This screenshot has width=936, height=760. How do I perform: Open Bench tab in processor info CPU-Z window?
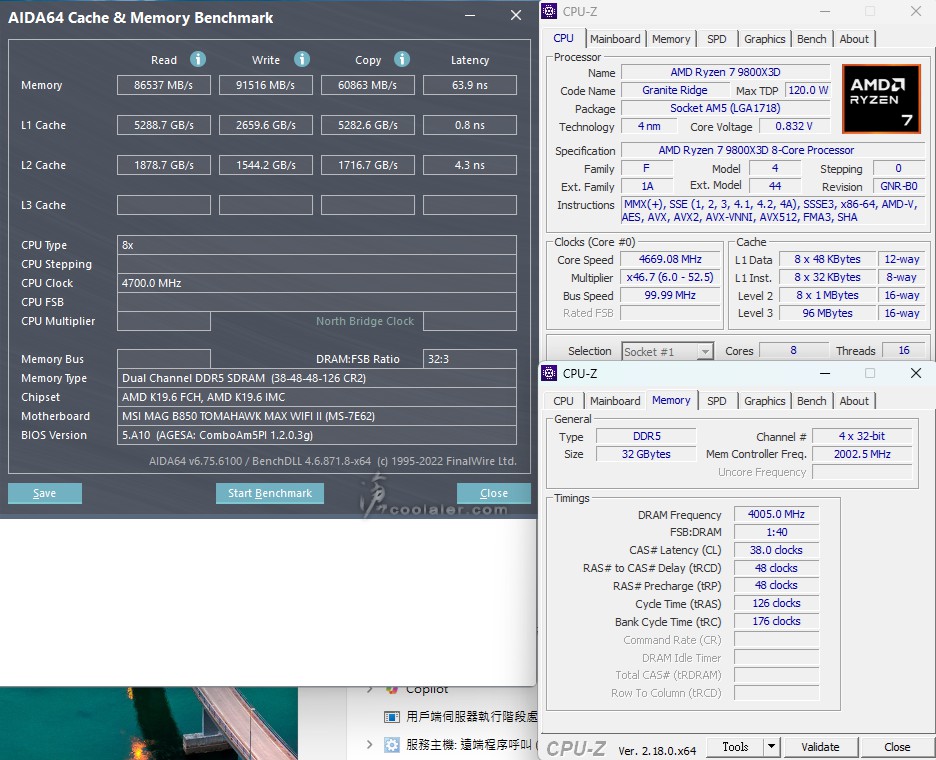811,39
